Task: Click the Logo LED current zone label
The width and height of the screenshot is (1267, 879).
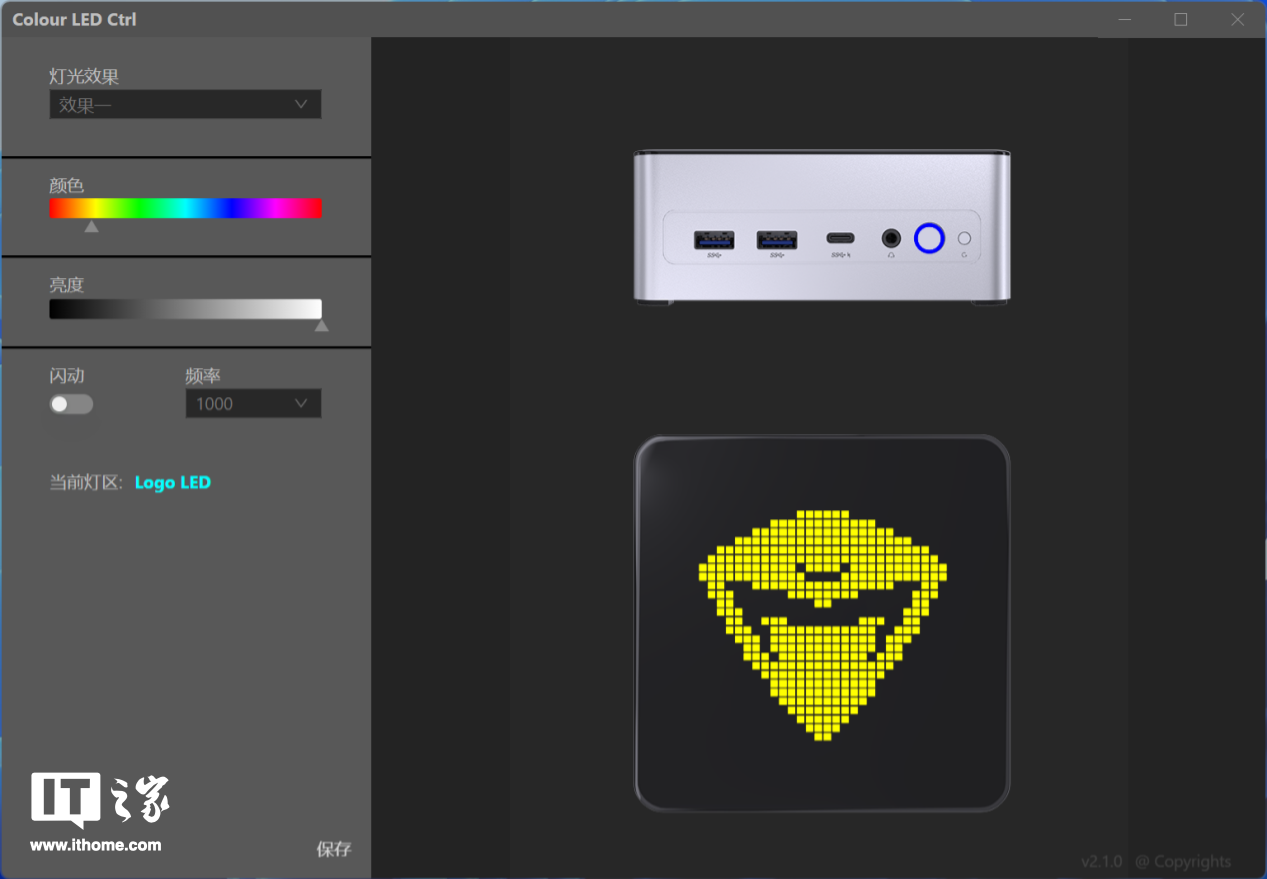Action: (x=173, y=483)
